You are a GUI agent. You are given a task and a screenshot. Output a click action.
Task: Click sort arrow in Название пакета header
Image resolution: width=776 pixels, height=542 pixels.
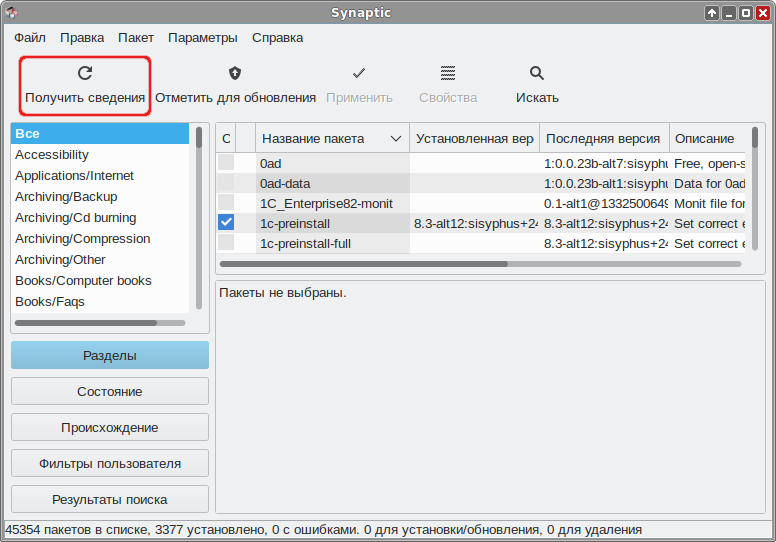click(x=396, y=139)
